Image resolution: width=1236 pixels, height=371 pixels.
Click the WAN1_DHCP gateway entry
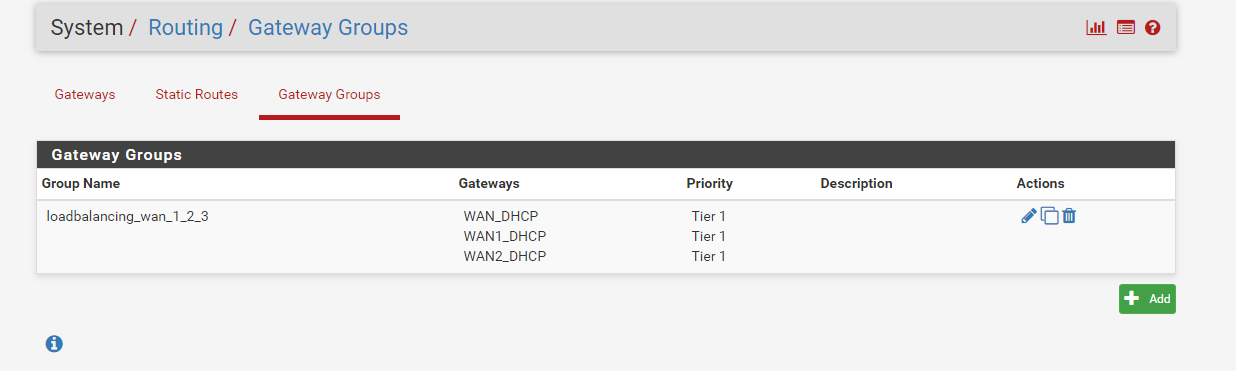[x=505, y=236]
